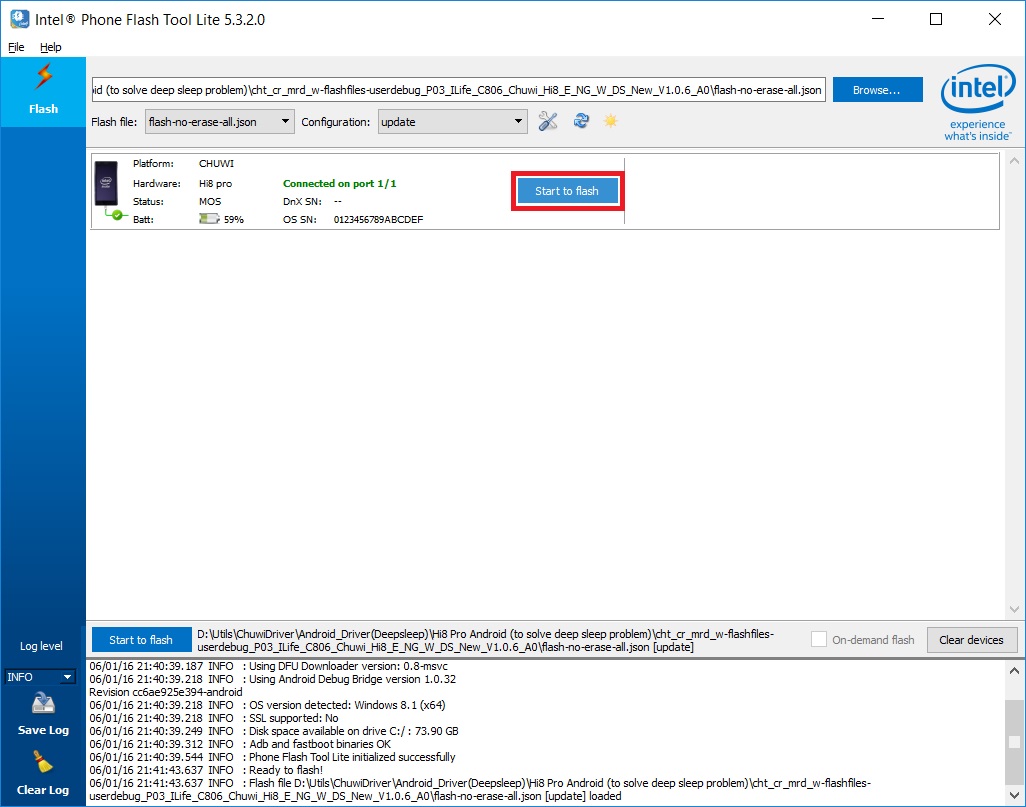This screenshot has width=1026, height=807.
Task: Open the Help menu
Action: click(50, 47)
